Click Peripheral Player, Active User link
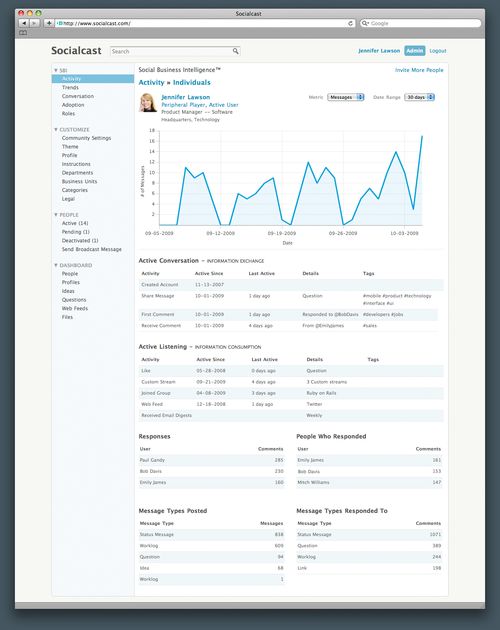This screenshot has width=500, height=630. (x=200, y=104)
